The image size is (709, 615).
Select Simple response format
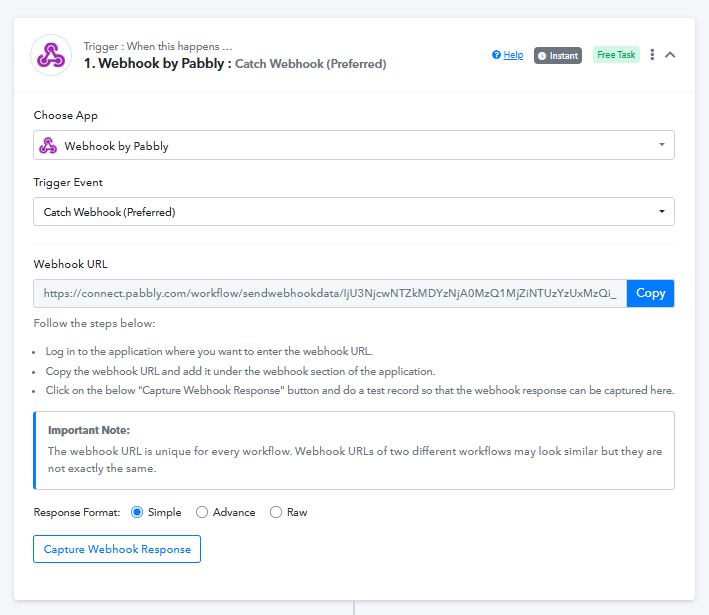click(x=137, y=512)
